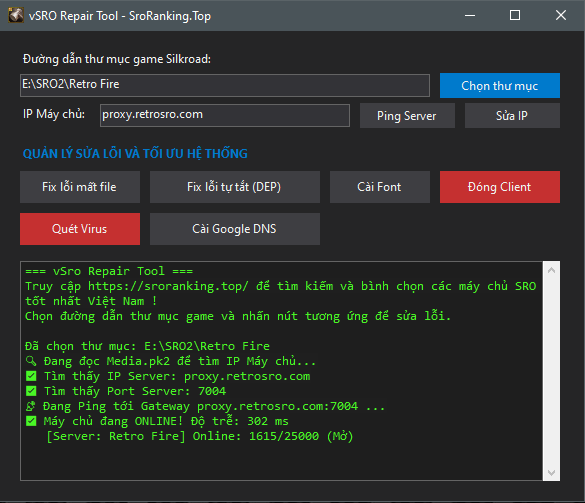Click the https://sroranking.top/ URL in the log
The height and width of the screenshot is (503, 585).
pos(168,286)
